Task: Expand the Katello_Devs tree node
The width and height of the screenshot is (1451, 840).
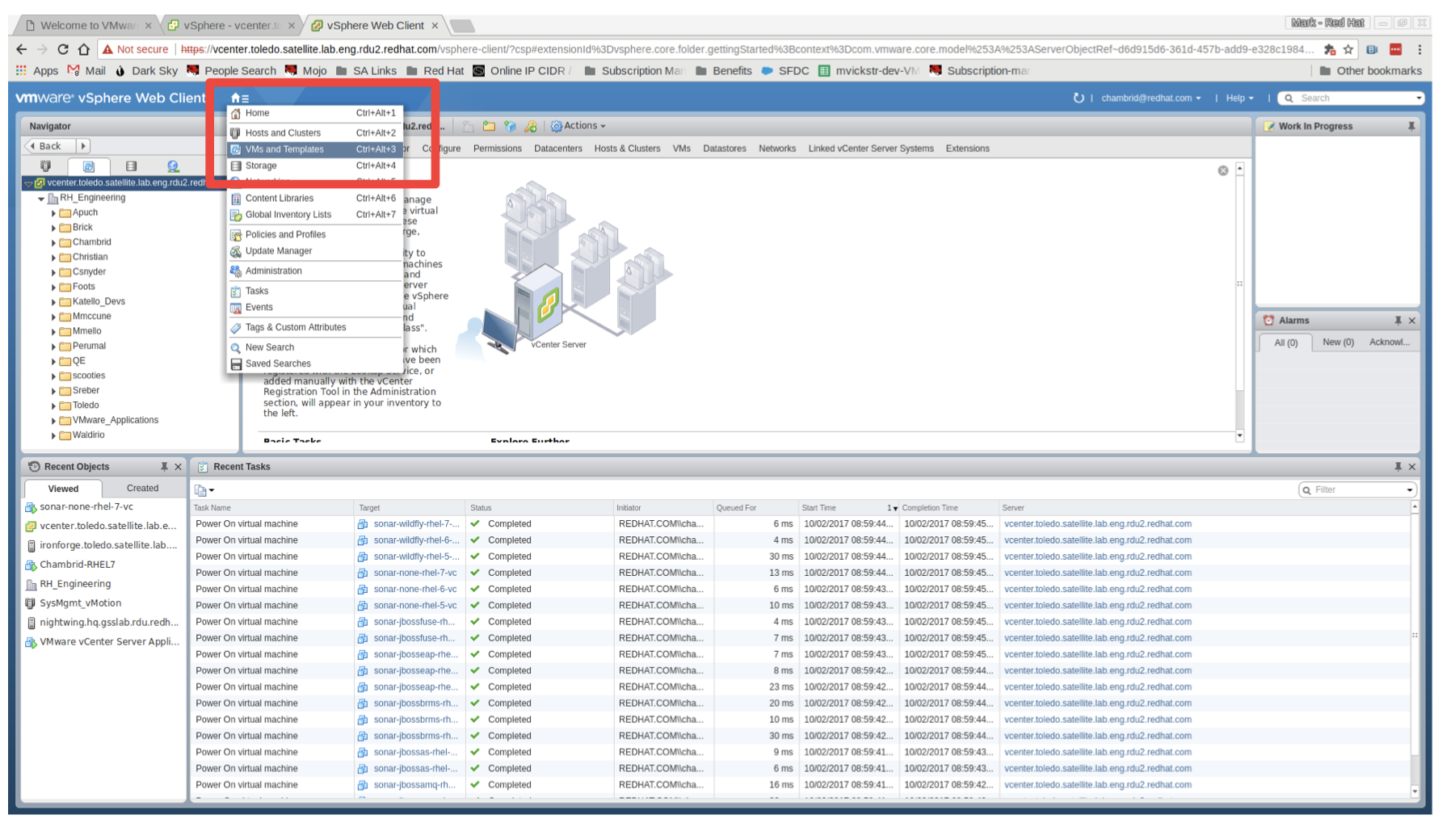Action: pyautogui.click(x=53, y=300)
